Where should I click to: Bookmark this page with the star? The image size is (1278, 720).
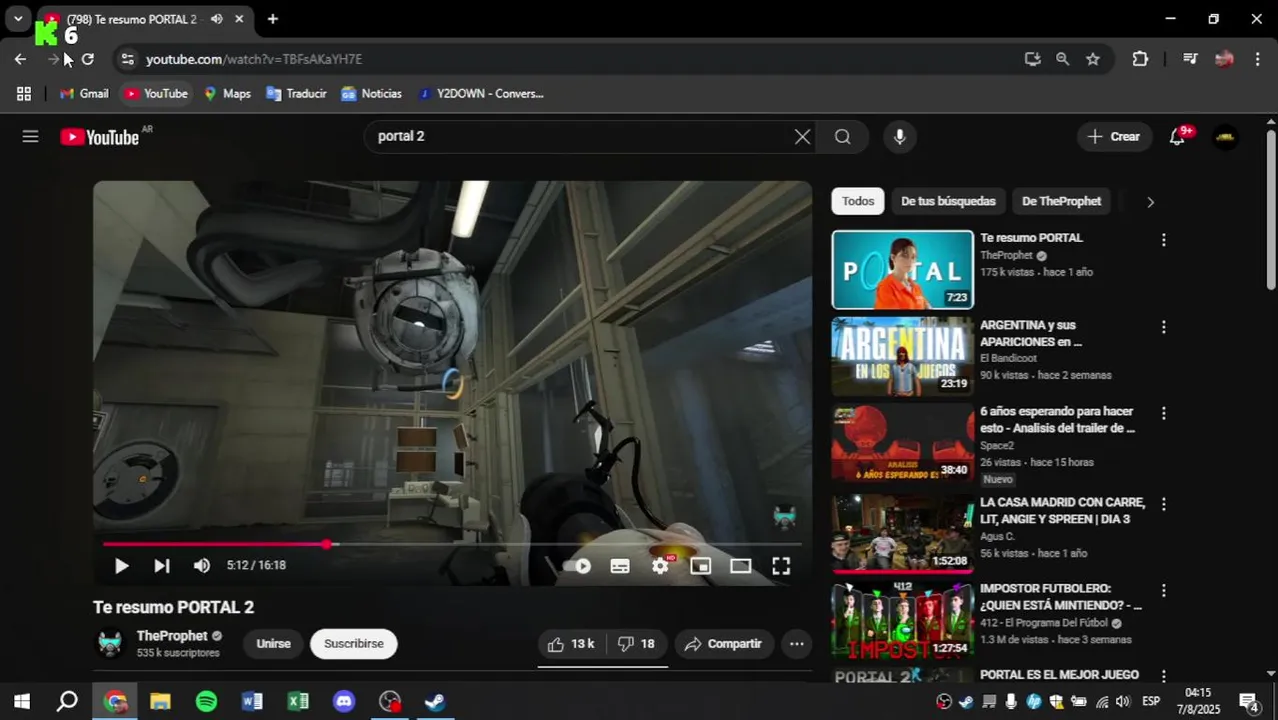1093,59
